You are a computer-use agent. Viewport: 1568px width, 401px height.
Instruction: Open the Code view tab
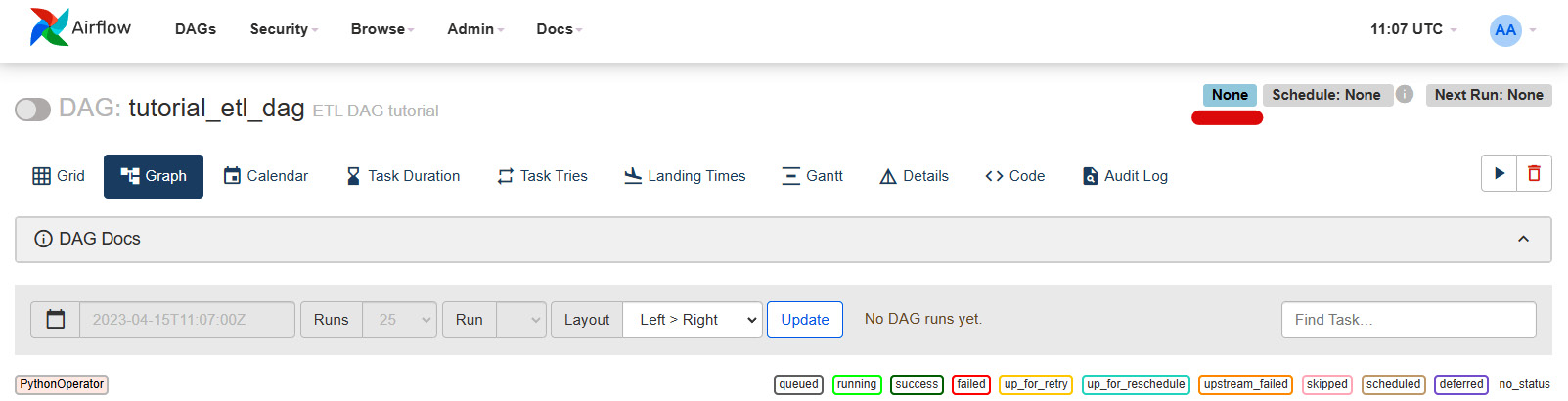tap(1015, 176)
